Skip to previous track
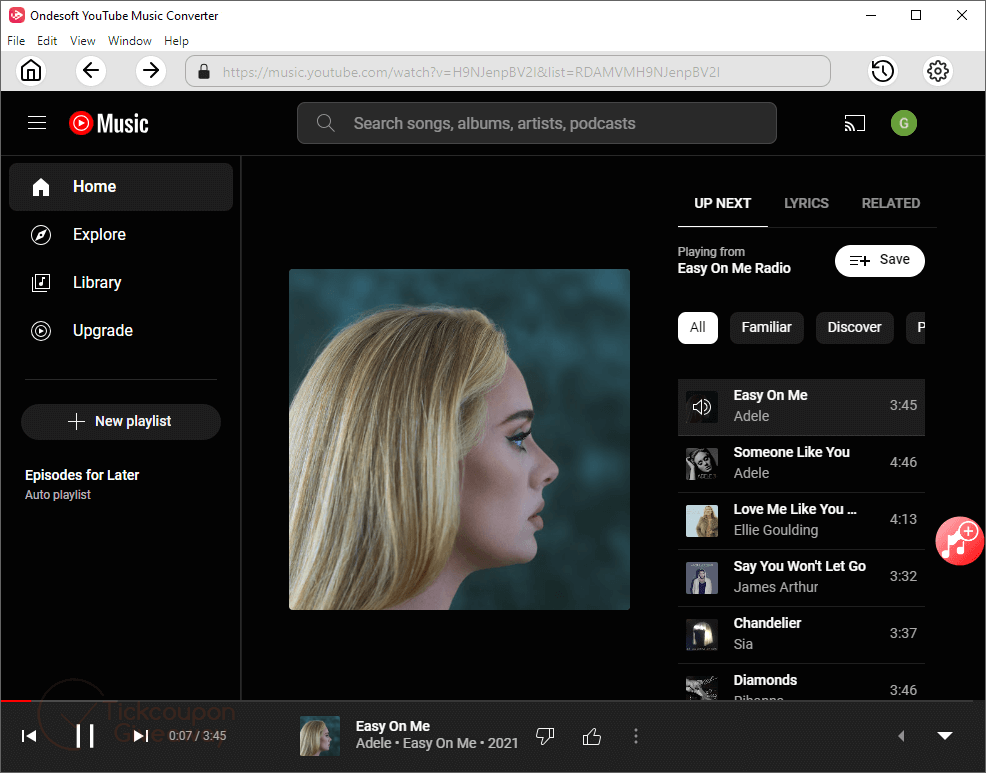 click(x=29, y=736)
